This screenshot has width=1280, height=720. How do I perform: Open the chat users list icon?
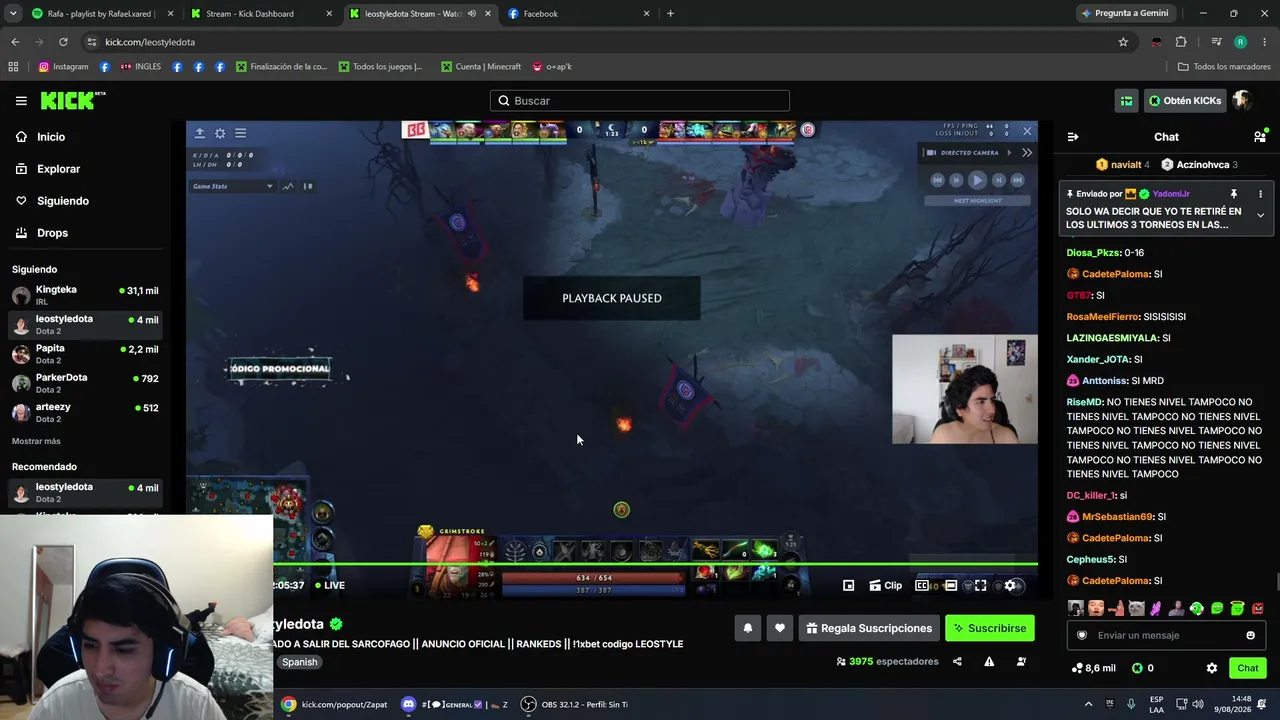point(1260,136)
